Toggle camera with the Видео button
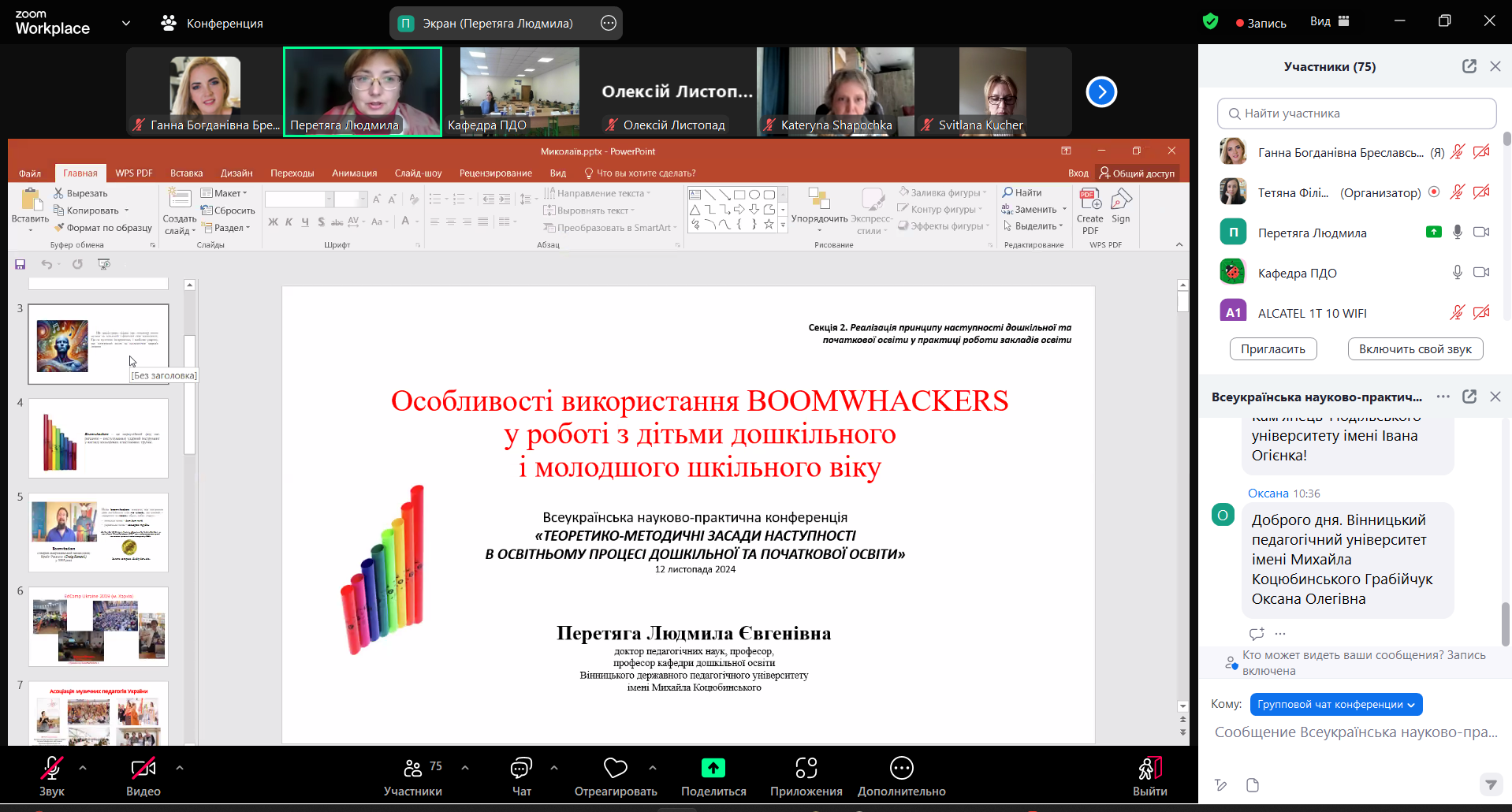 coord(143,769)
